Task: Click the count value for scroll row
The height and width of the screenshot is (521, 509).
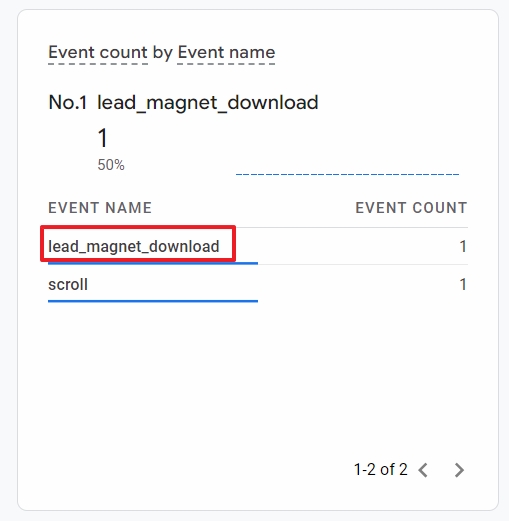Action: point(463,284)
